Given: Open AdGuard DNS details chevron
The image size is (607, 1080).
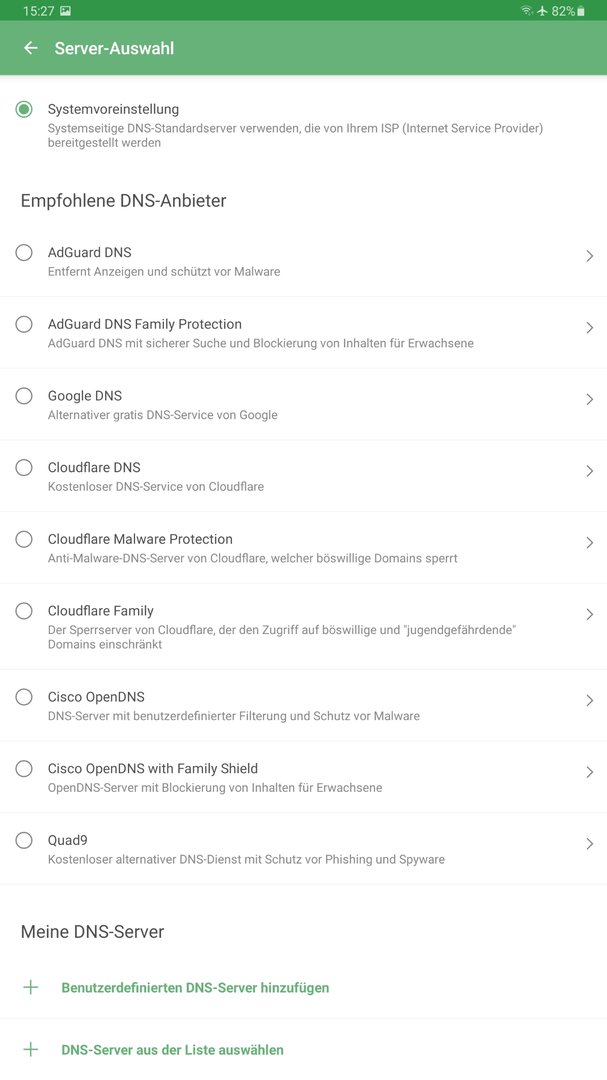Looking at the screenshot, I should pos(589,256).
